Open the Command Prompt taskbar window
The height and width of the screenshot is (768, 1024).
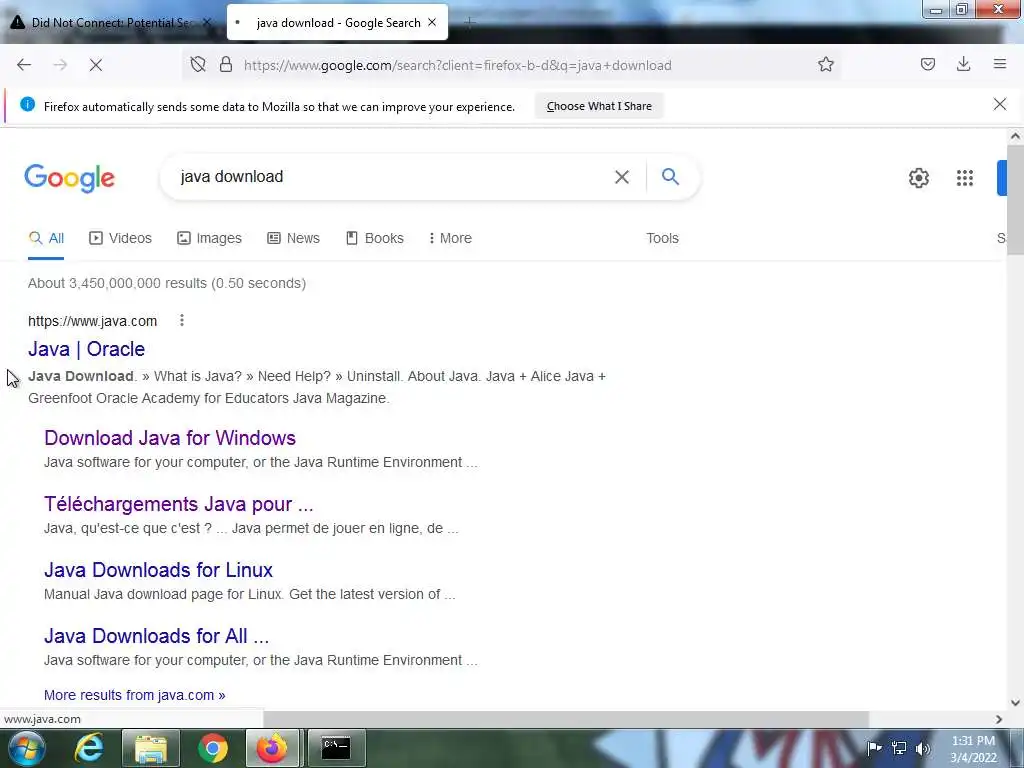click(336, 748)
